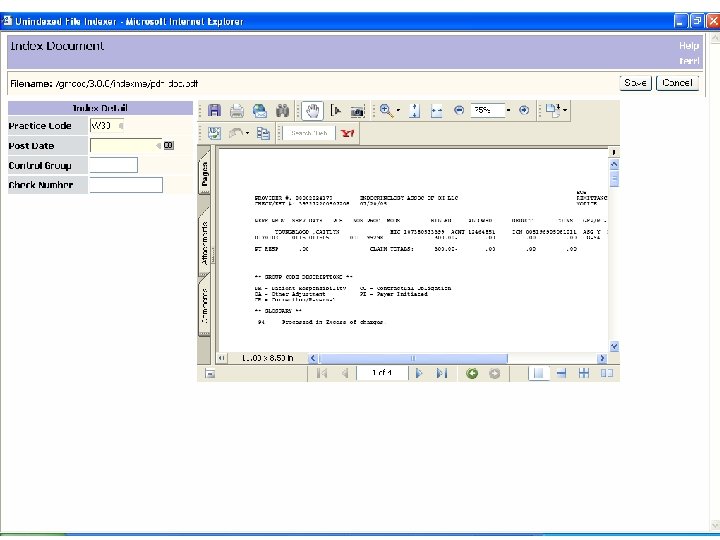The image size is (720, 540).
Task: Open the Post Date calendar picker
Action: pyautogui.click(x=169, y=146)
